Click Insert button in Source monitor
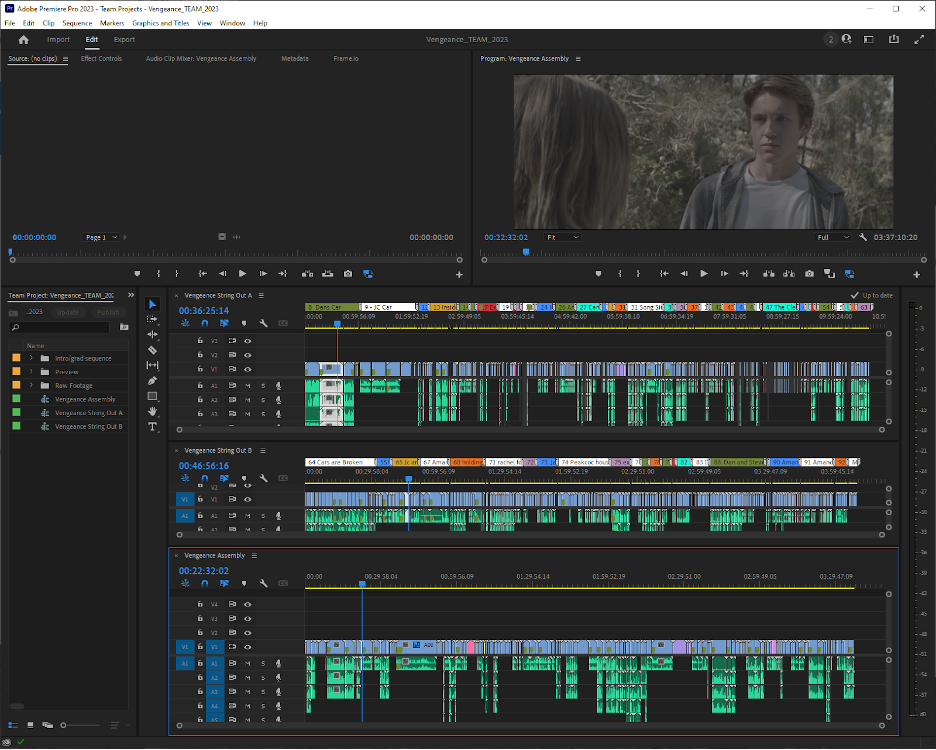 tap(307, 273)
